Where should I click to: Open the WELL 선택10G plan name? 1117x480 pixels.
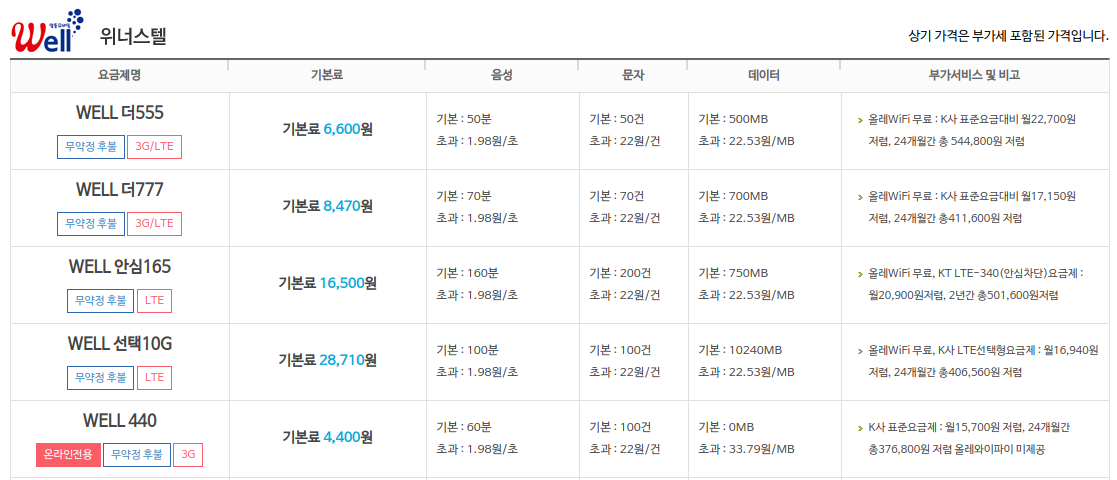(x=119, y=343)
